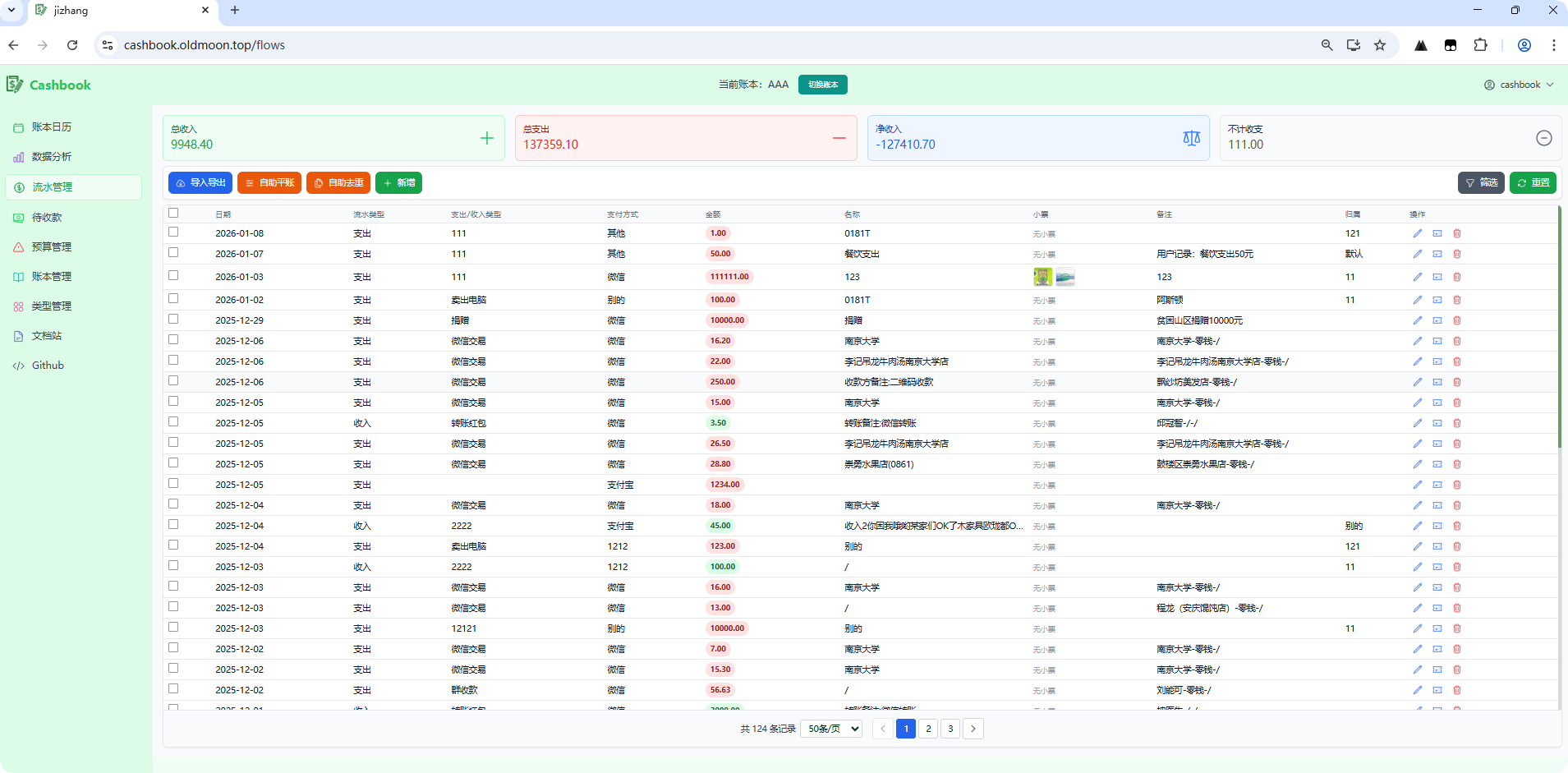The image size is (1568, 773).
Task: Open the receipt icon for the 2026-01-03 row
Action: [x=1437, y=277]
